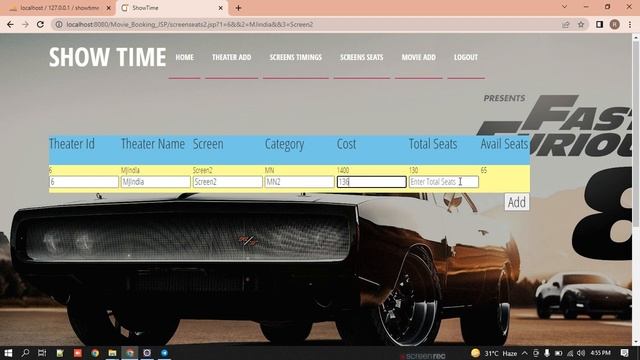Click the LOGOUT link
640x360 pixels.
coord(466,57)
